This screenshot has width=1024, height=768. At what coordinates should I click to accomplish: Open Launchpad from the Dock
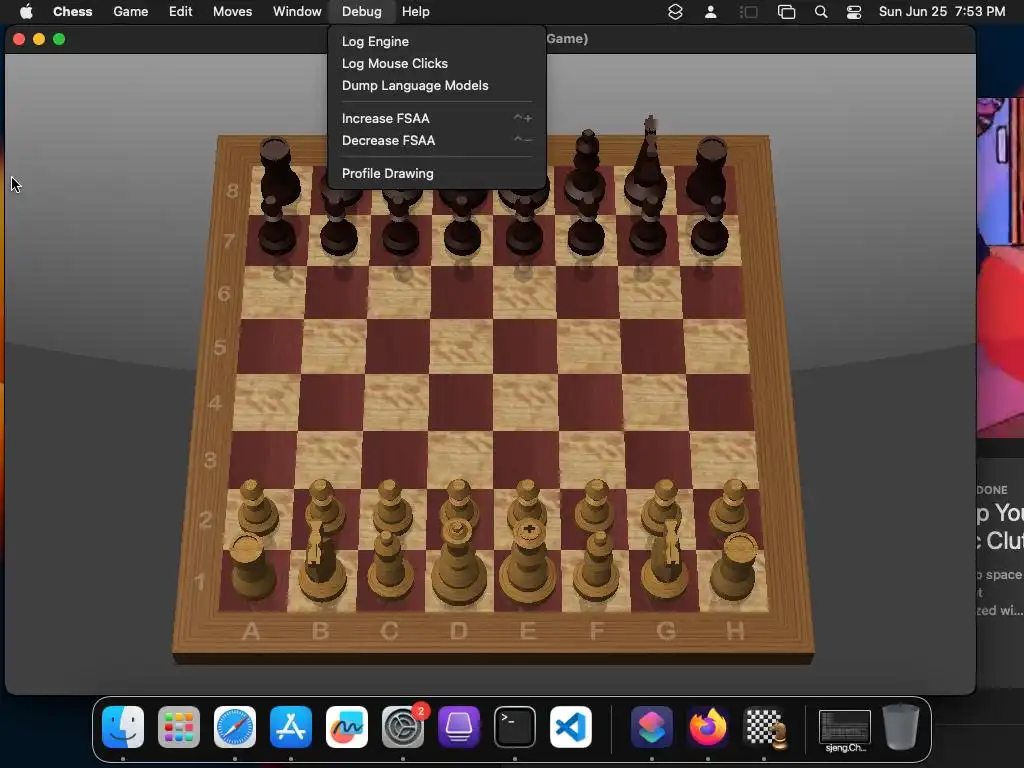[x=179, y=727]
